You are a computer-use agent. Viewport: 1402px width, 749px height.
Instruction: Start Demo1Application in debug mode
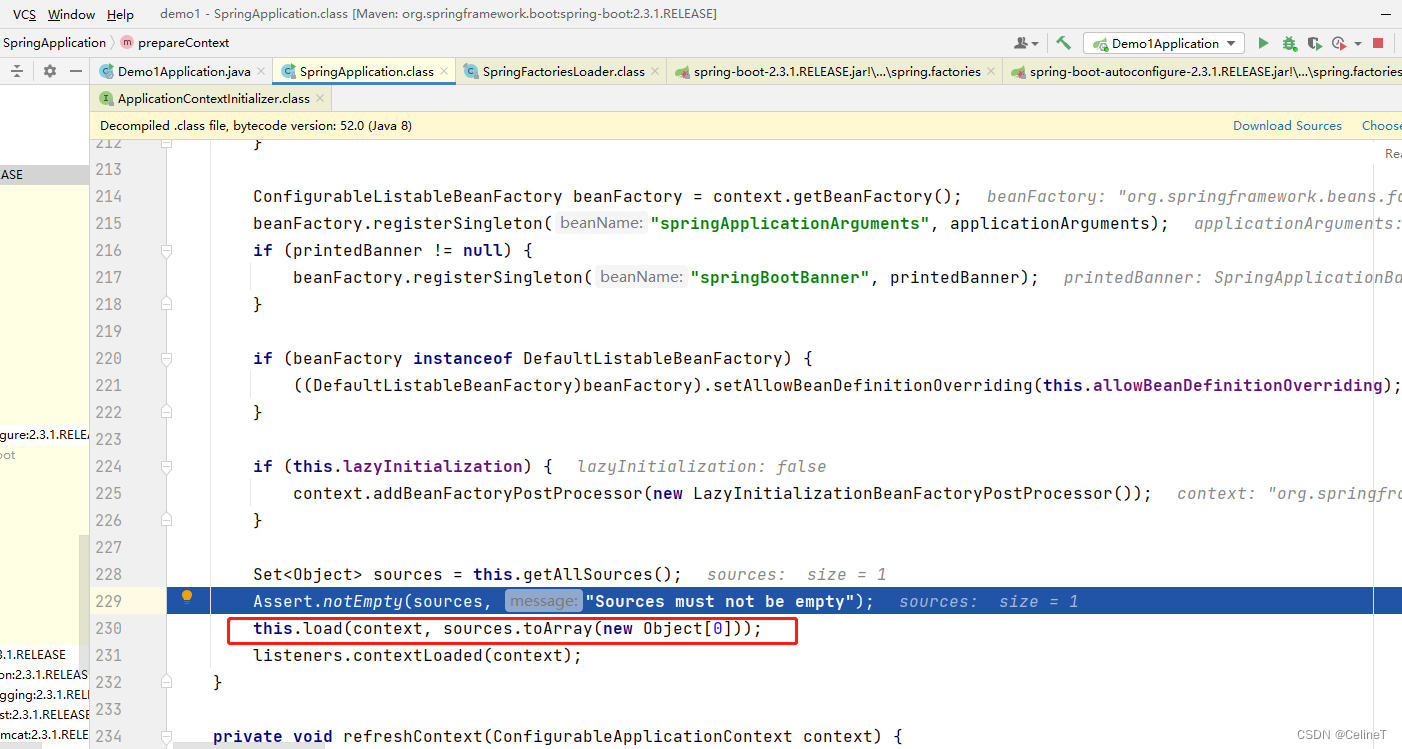(x=1288, y=43)
